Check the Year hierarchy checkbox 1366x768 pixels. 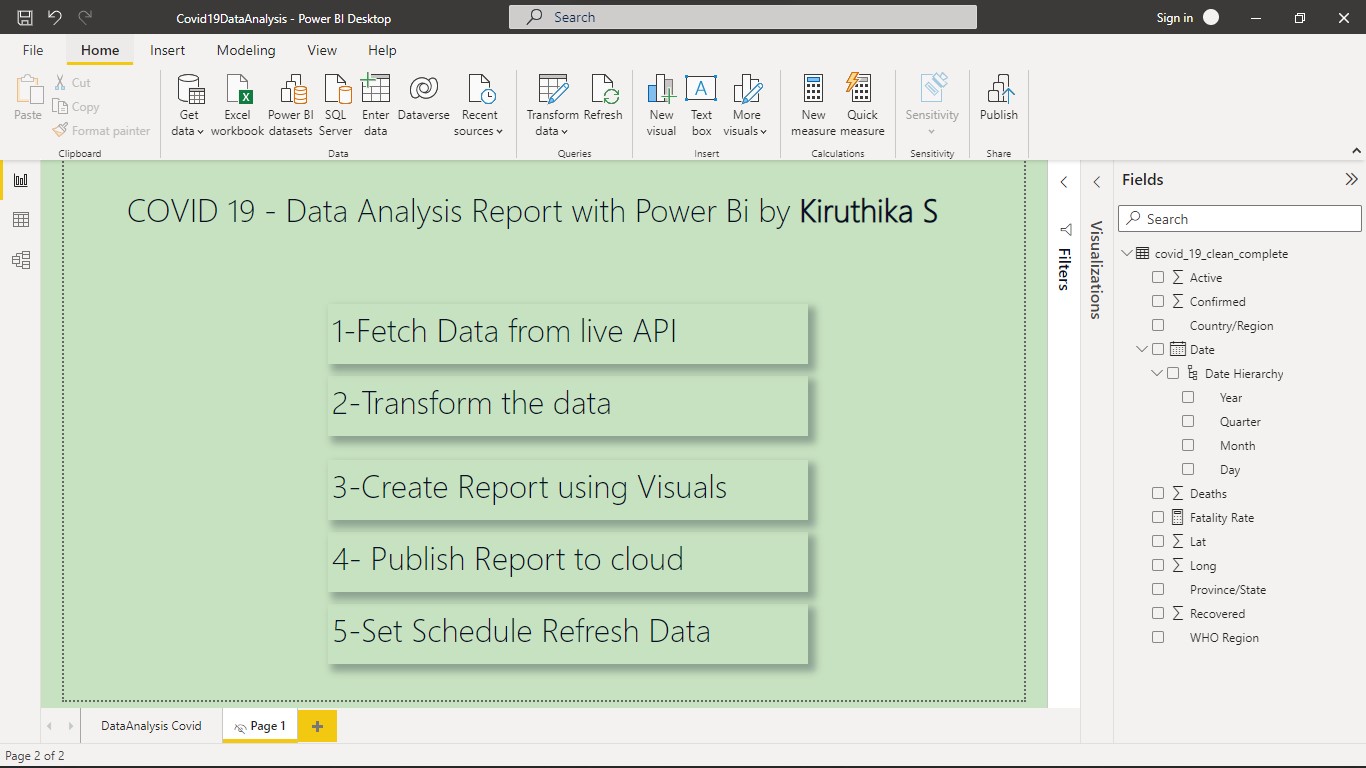point(1188,397)
